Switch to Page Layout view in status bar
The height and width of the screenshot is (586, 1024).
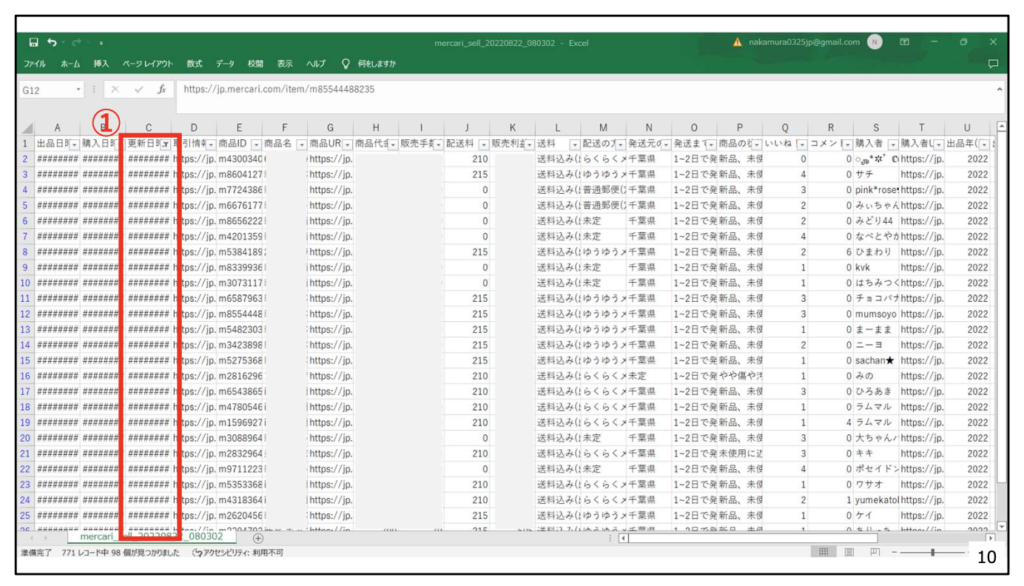point(847,552)
